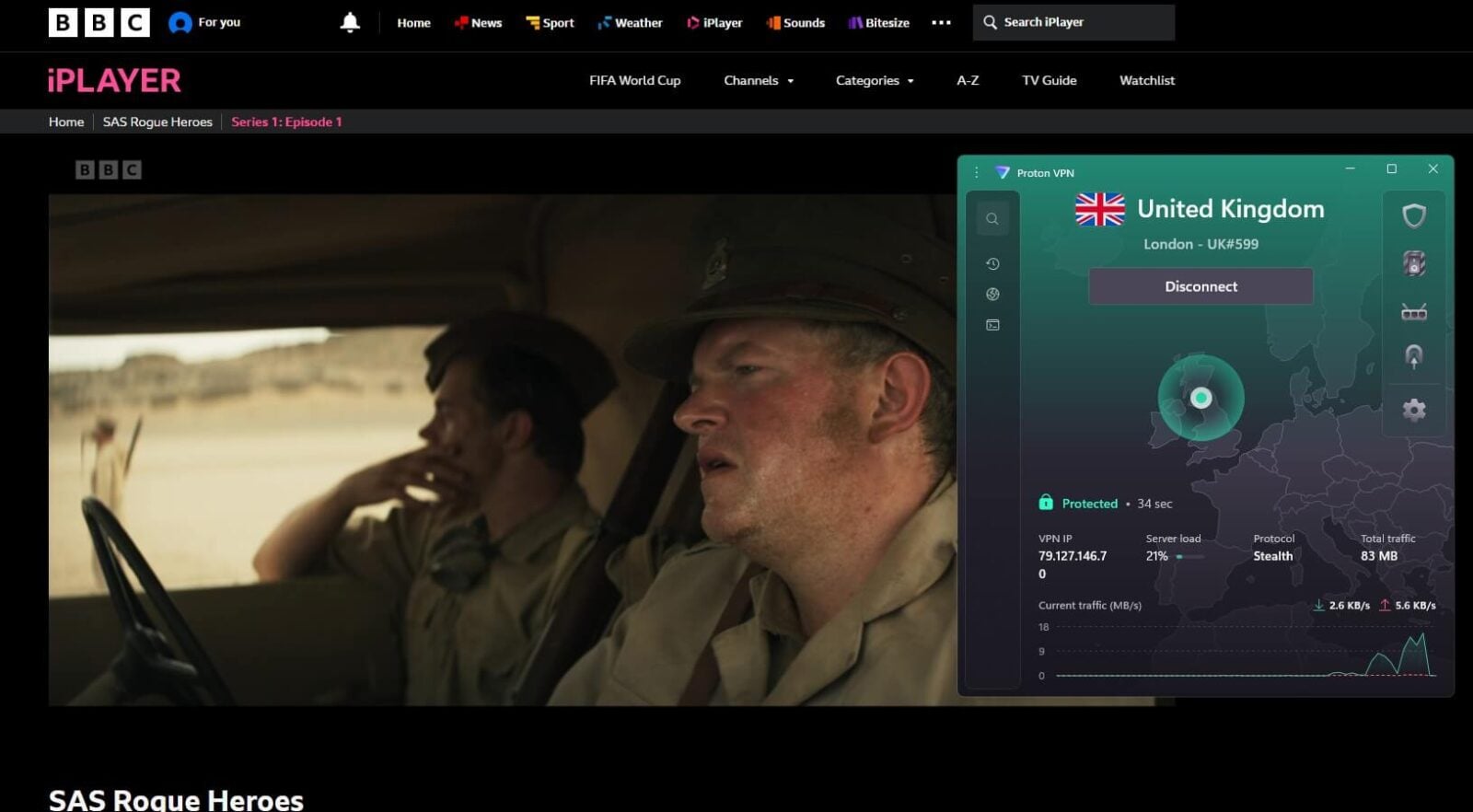The height and width of the screenshot is (812, 1473).
Task: Click the server load 21% bar
Action: pos(1189,556)
